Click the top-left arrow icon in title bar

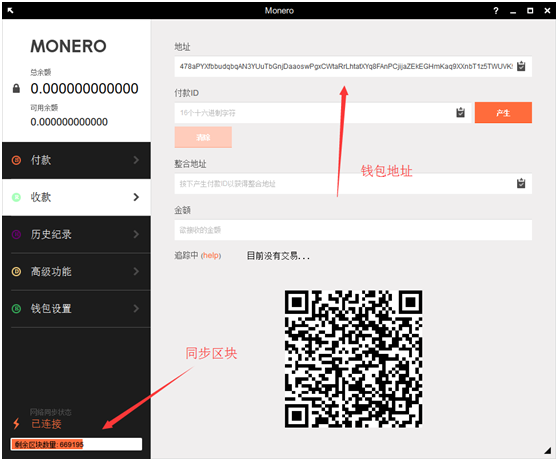click(x=10, y=10)
